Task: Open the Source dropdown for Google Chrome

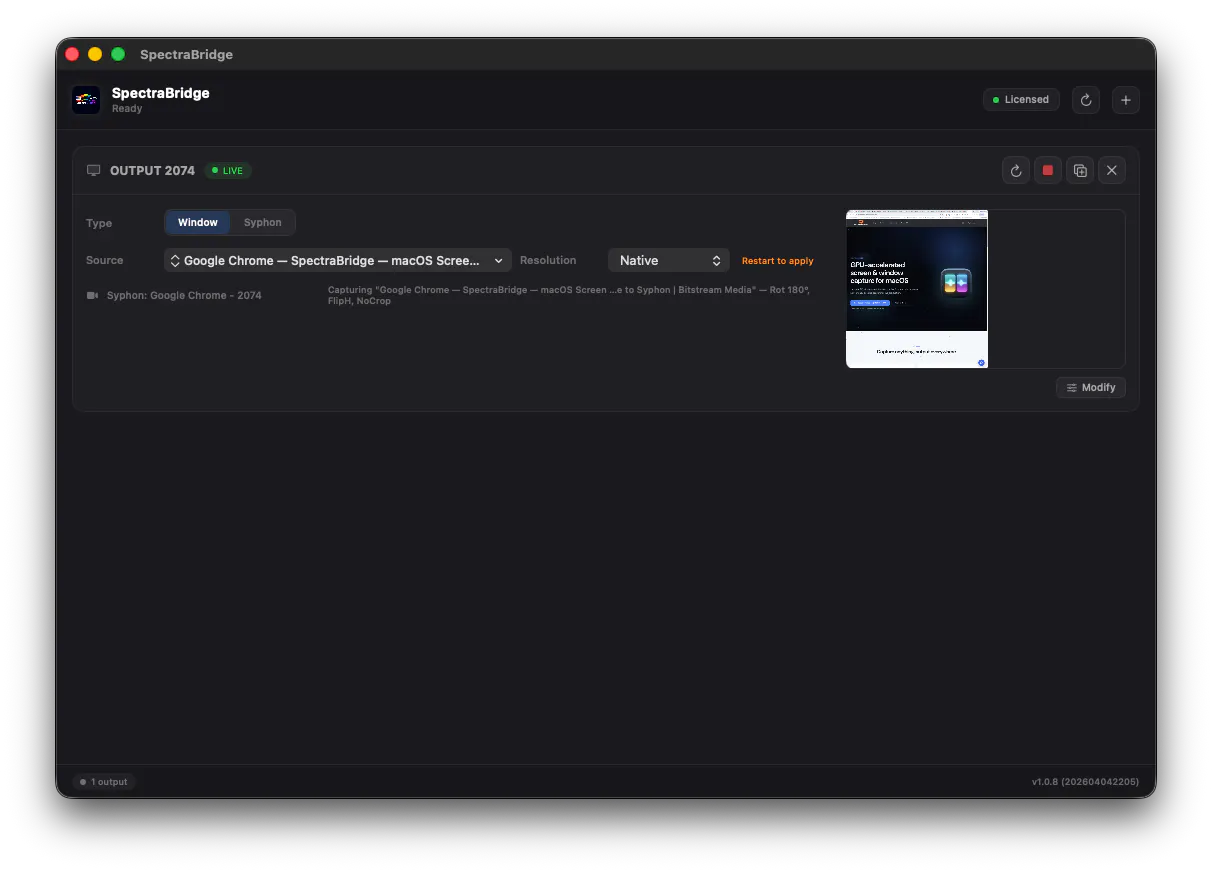Action: point(338,261)
